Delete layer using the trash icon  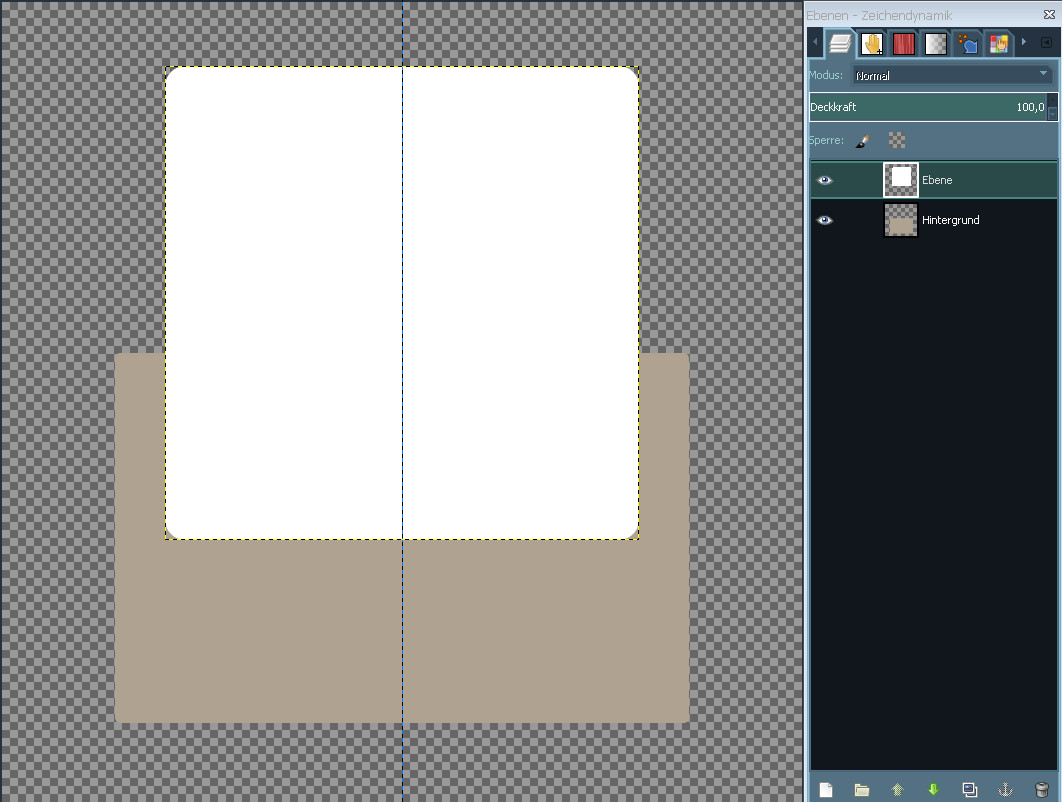(1042, 790)
